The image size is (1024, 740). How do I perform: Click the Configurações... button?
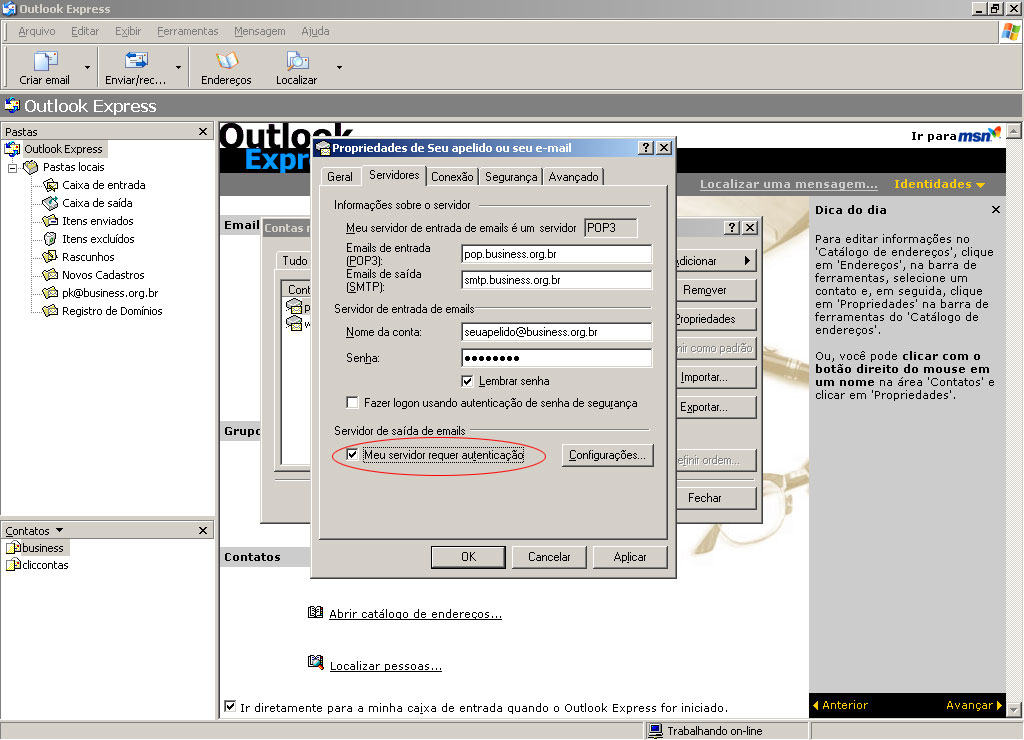click(x=607, y=455)
